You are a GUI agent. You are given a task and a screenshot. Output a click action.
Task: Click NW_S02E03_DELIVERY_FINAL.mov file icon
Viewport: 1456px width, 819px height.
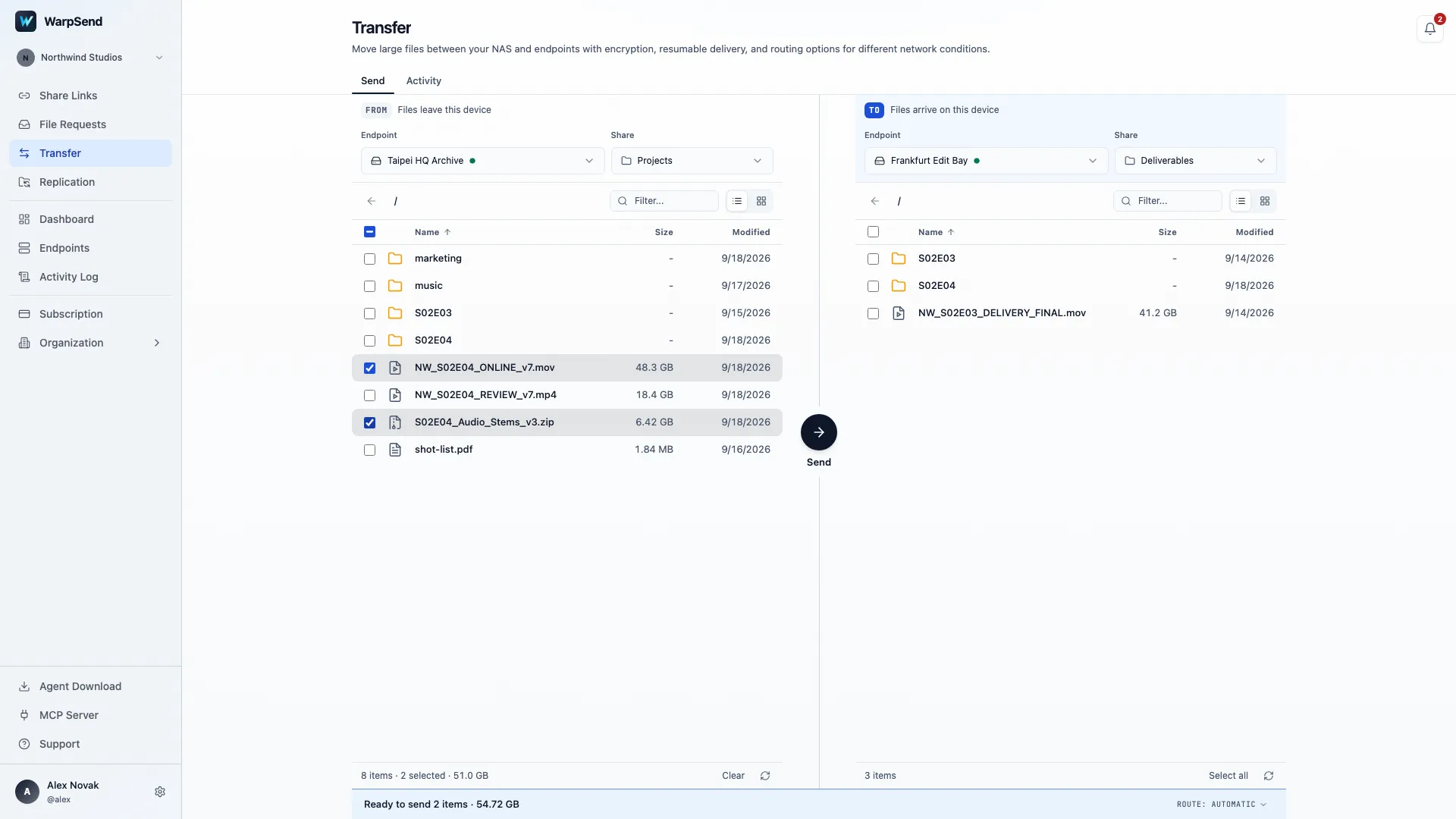(899, 313)
